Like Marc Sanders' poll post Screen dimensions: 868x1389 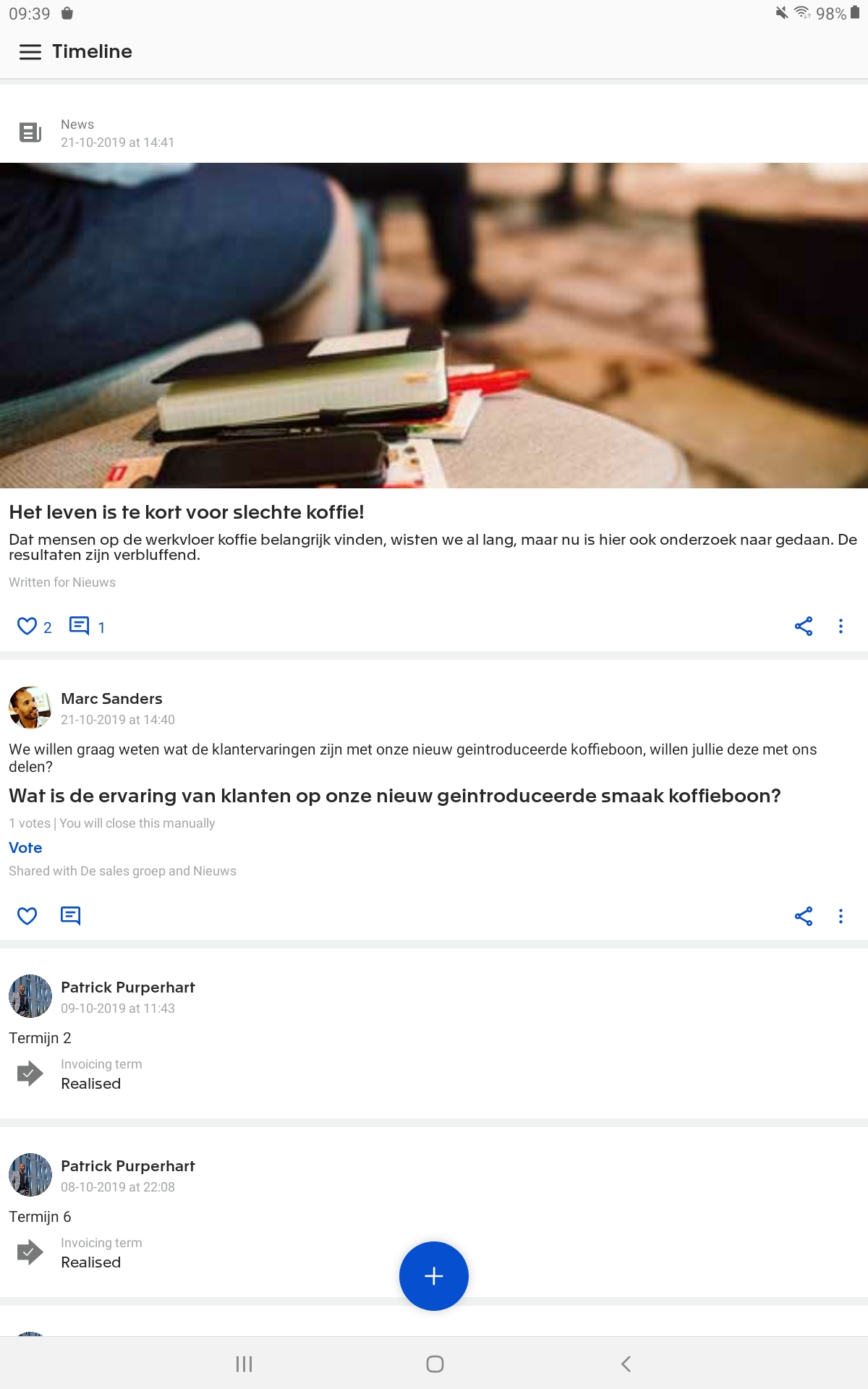point(27,917)
